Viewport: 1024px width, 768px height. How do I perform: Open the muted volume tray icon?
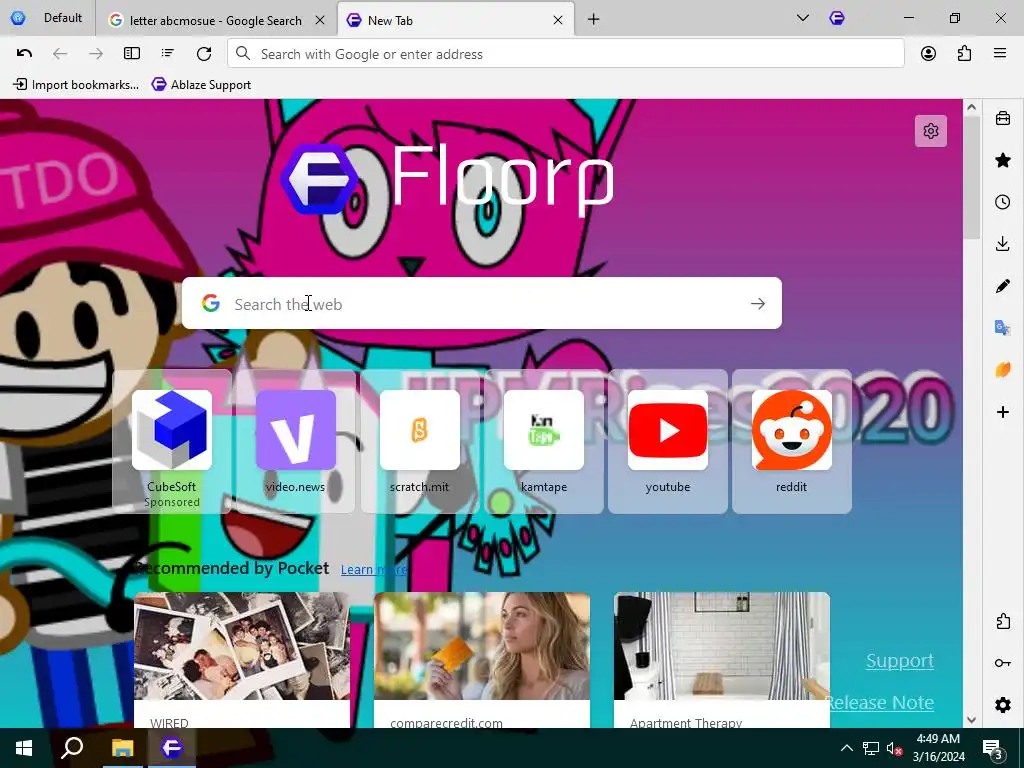(x=894, y=748)
